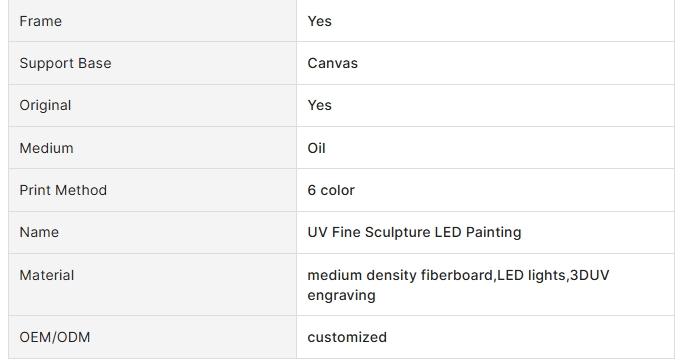This screenshot has width=684, height=364.
Task: Select the 6 color value
Action: [x=331, y=190]
